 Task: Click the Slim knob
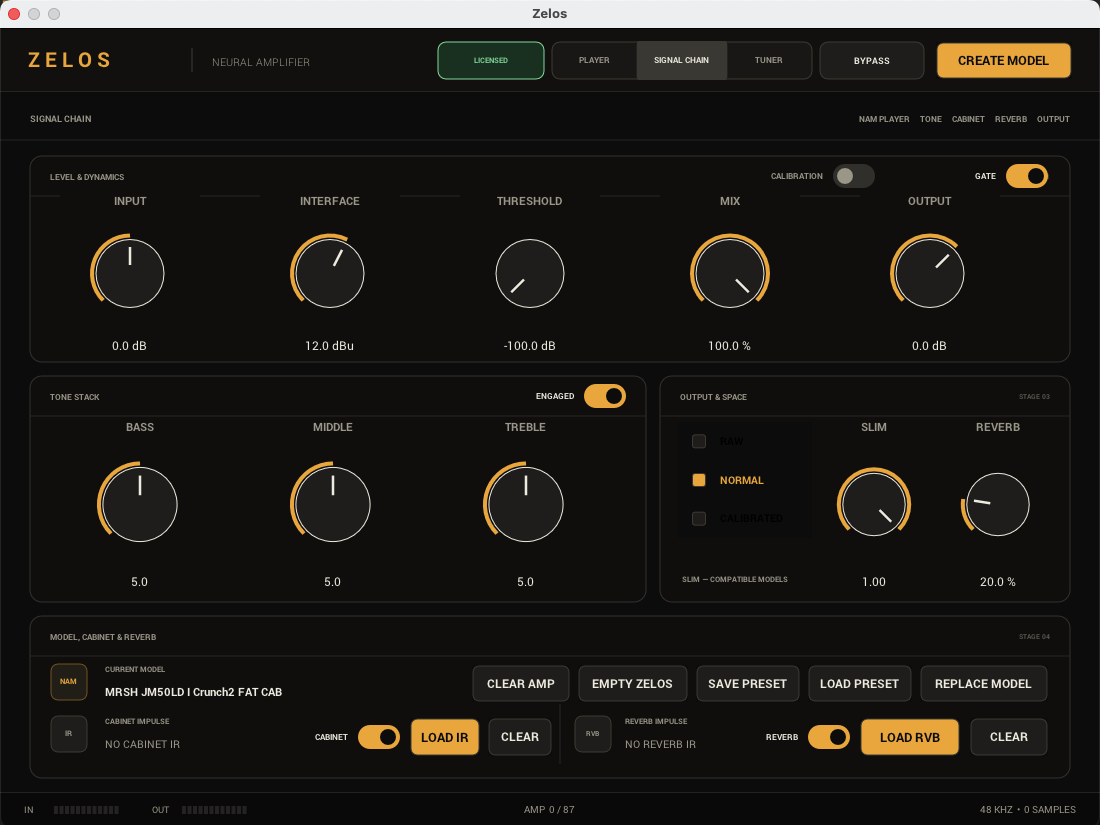874,504
